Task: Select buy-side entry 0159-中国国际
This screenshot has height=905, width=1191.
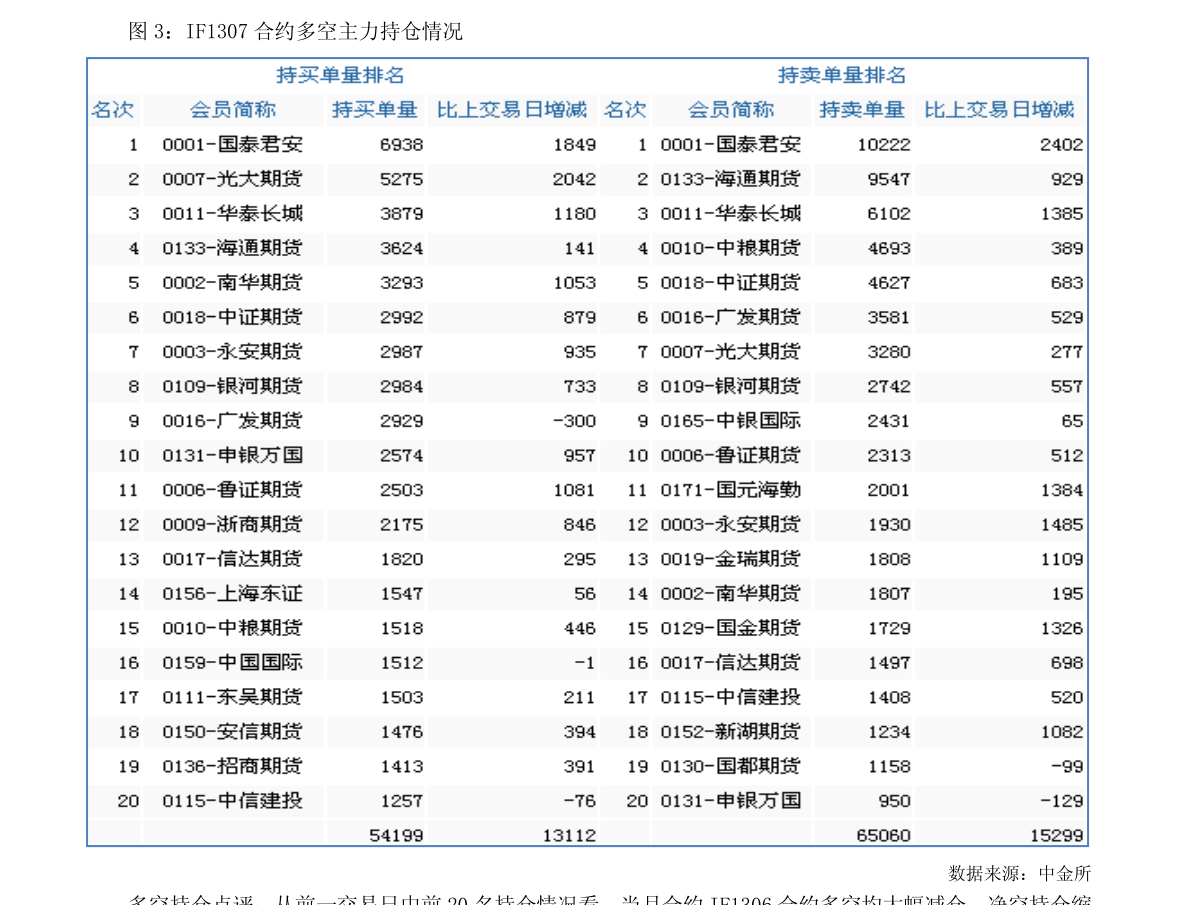Action: point(232,663)
